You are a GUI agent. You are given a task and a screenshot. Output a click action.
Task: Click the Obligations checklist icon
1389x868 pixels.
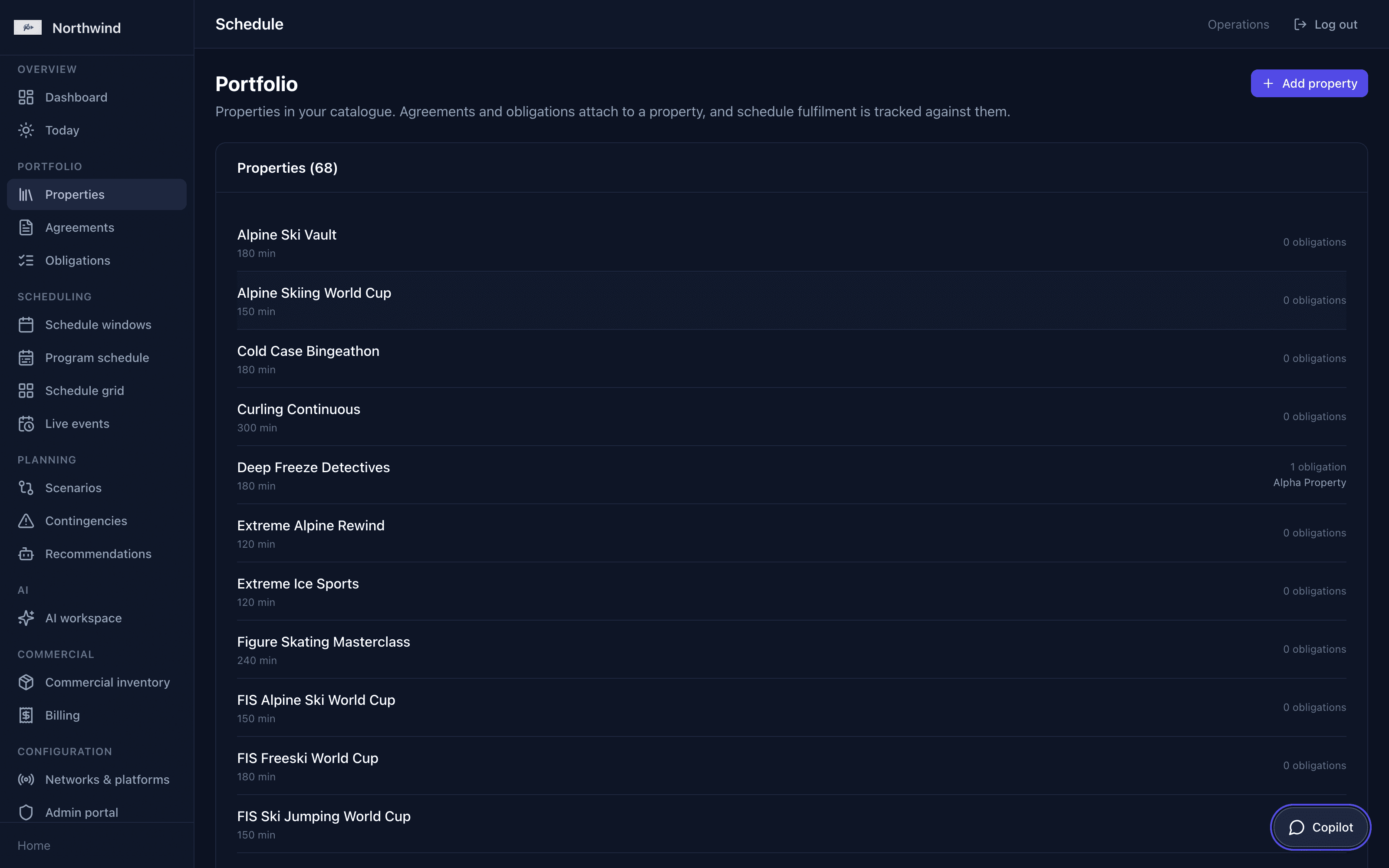(26, 261)
